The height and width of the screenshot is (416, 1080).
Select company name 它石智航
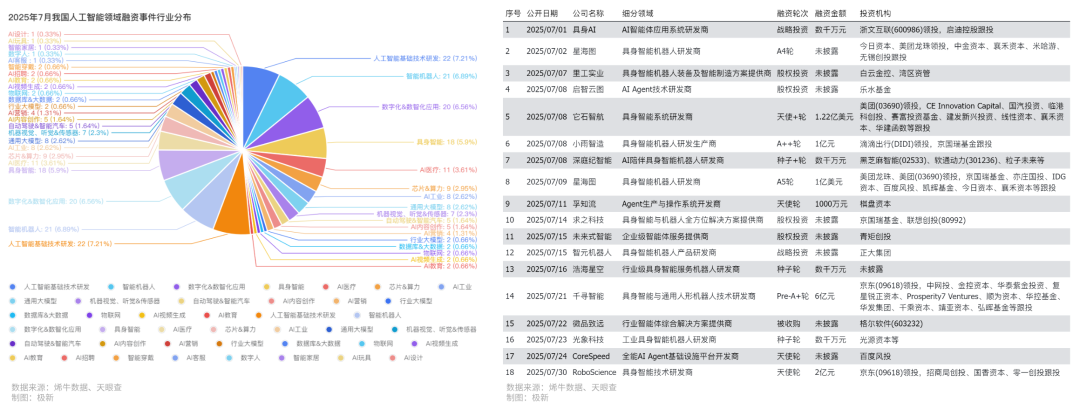[x=588, y=116]
